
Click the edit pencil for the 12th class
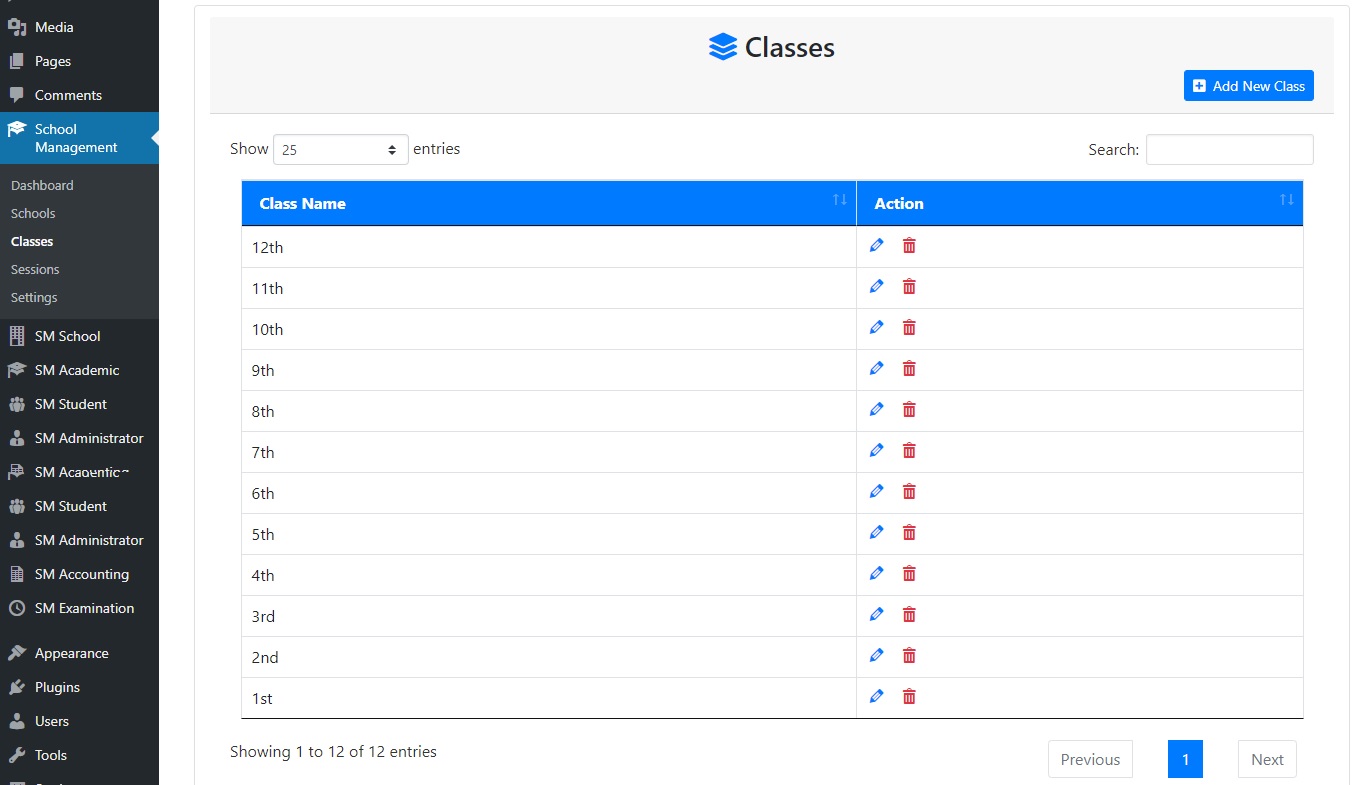876,245
